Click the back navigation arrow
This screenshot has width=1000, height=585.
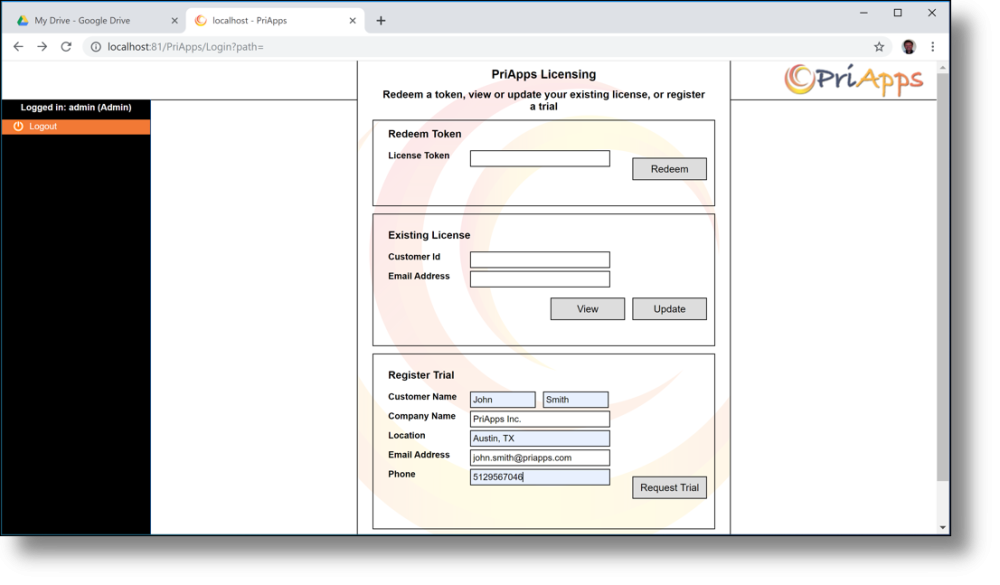18,46
